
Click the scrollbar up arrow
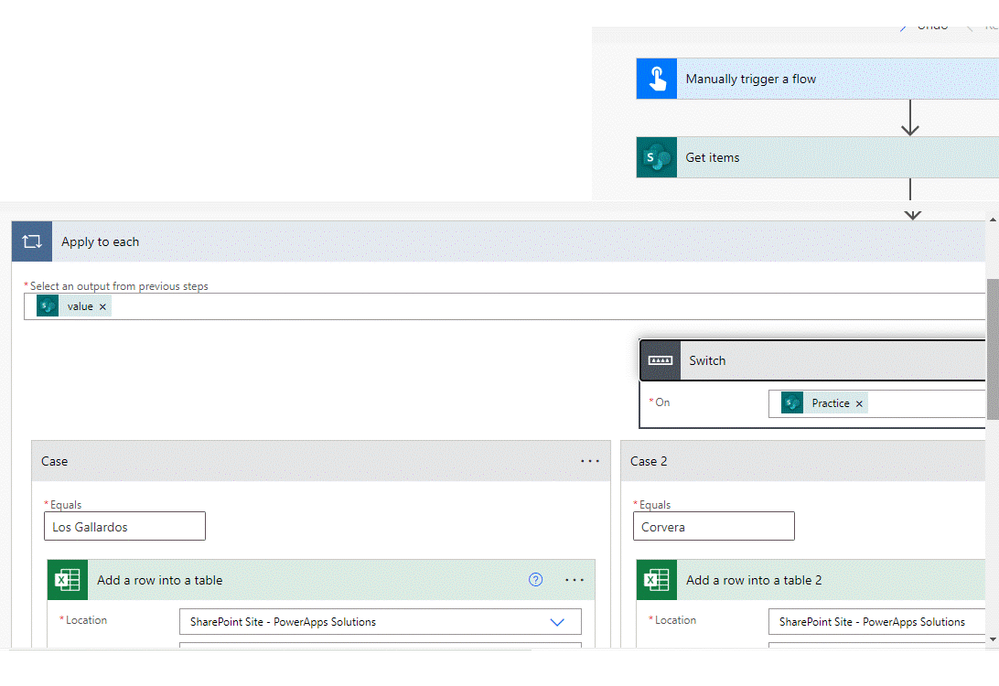(993, 220)
